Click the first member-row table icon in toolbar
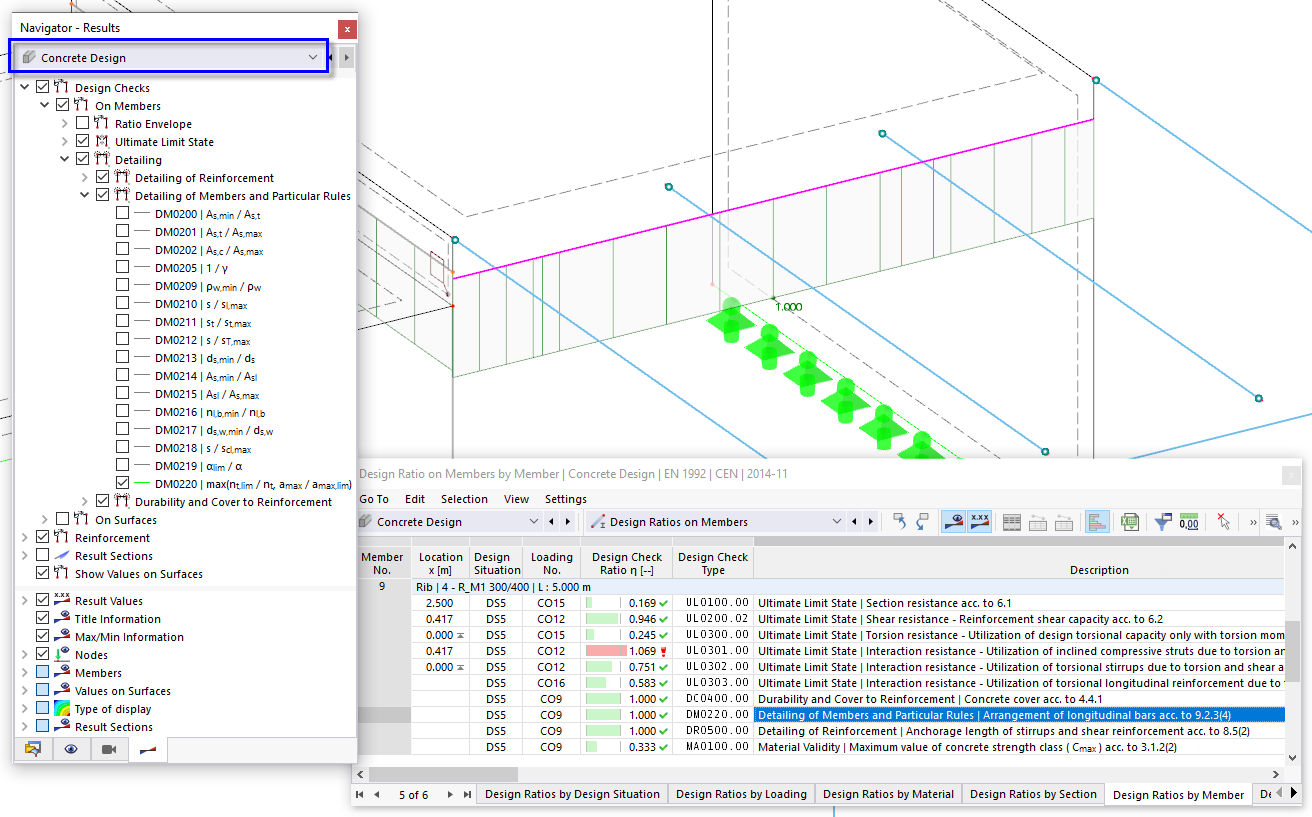 1038,521
